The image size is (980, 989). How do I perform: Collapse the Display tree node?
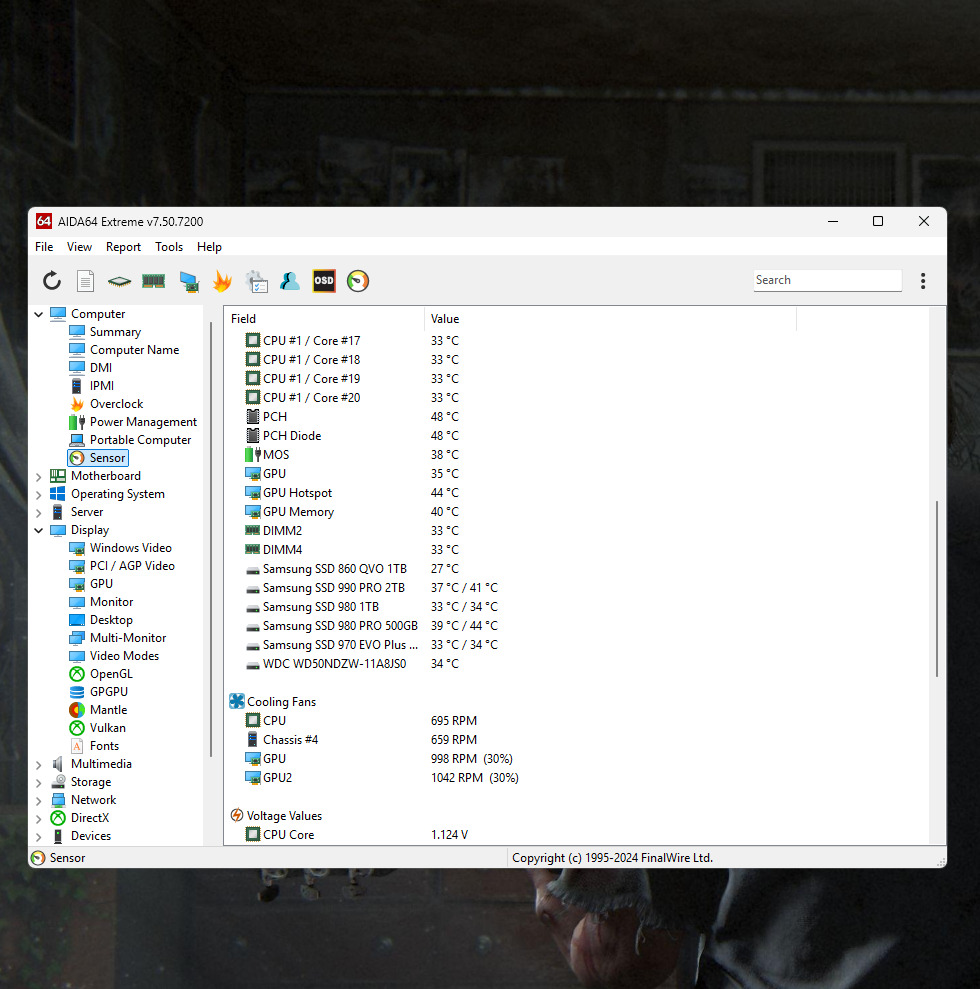coord(38,530)
